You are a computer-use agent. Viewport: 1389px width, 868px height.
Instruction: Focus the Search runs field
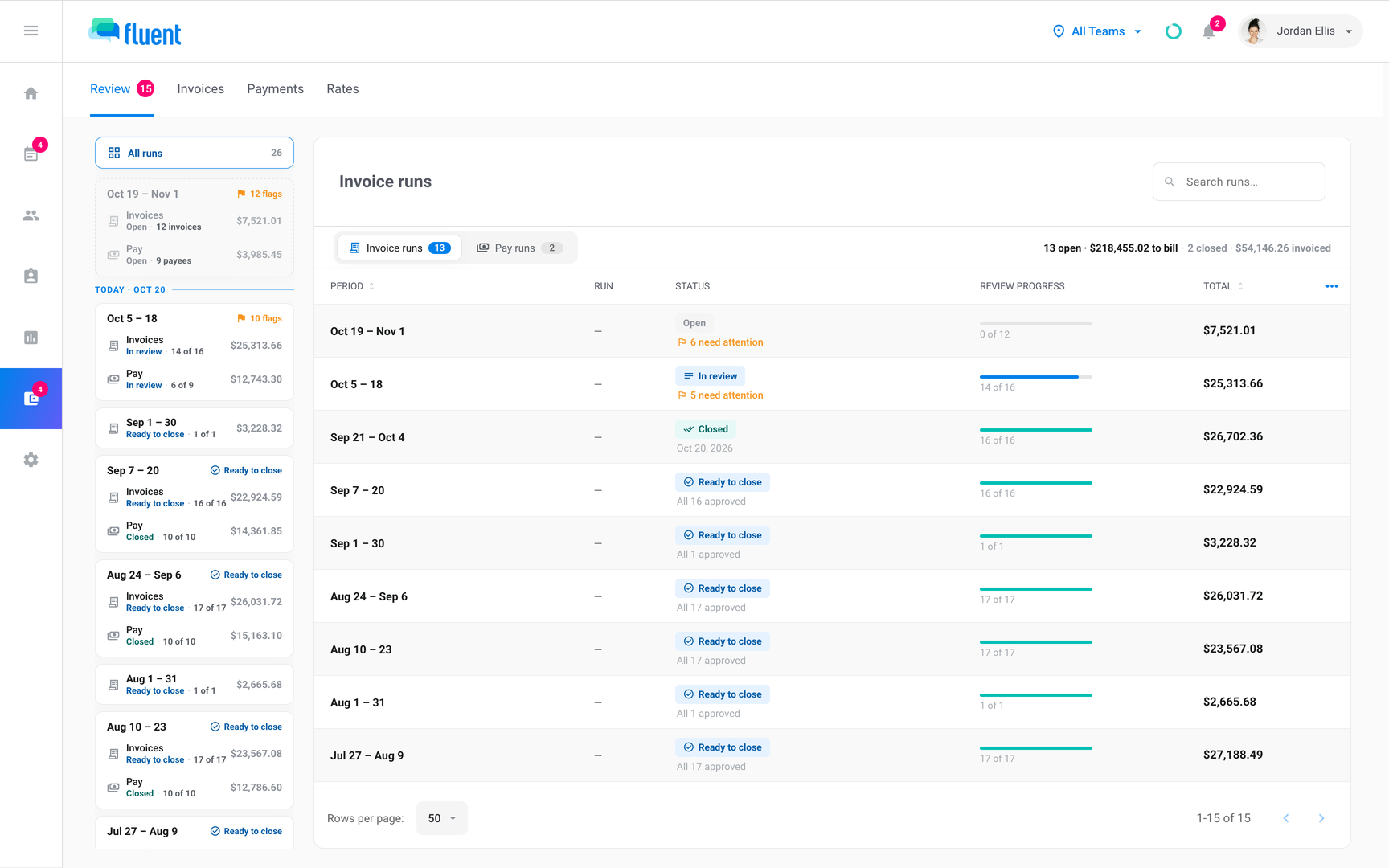tap(1239, 182)
